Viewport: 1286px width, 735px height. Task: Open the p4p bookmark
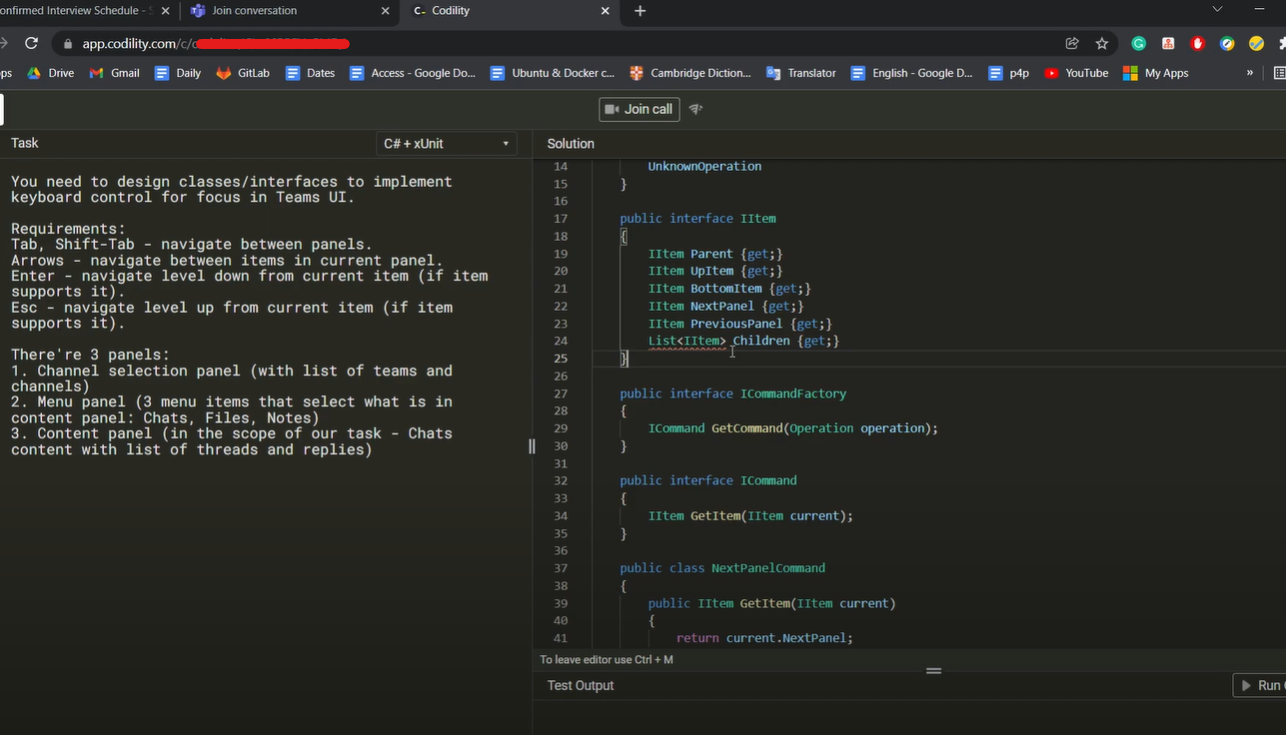point(1009,73)
